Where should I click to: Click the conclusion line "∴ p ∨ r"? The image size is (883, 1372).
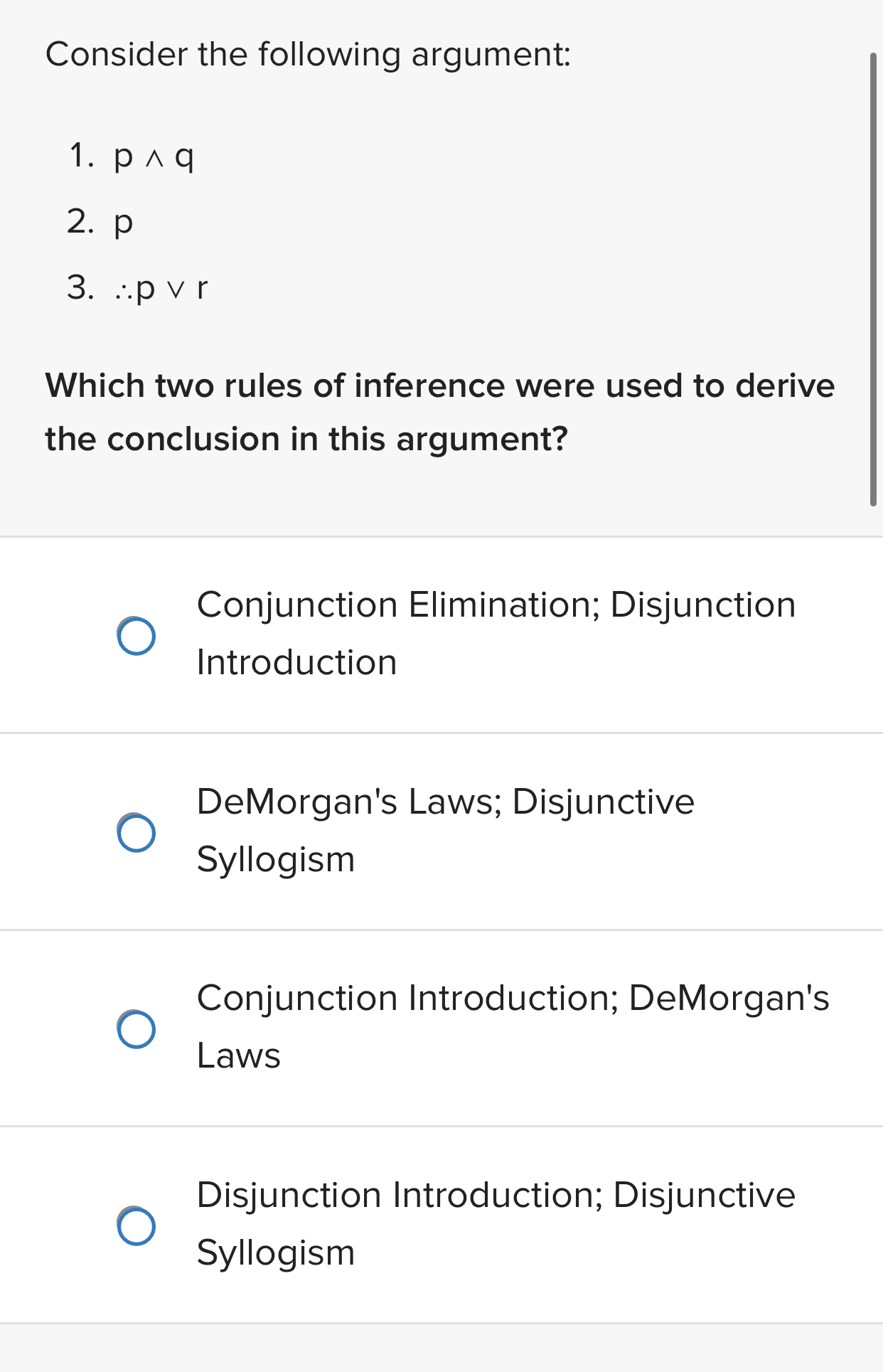click(159, 288)
